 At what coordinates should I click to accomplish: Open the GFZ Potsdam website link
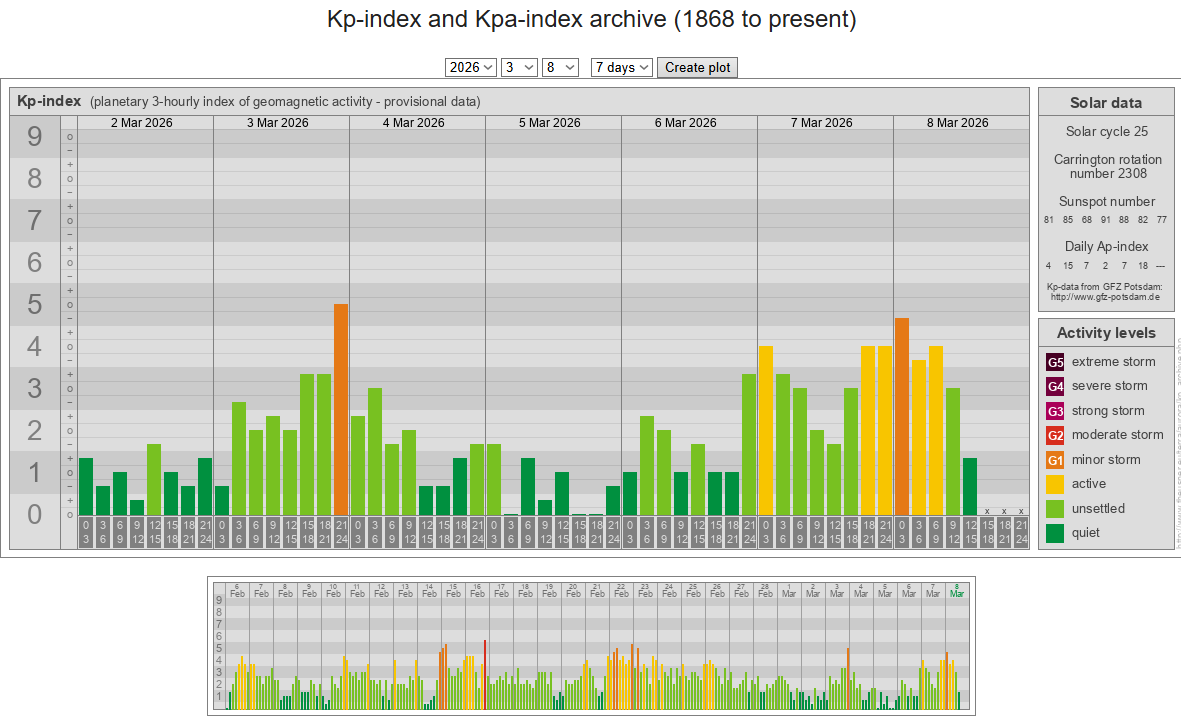[1104, 297]
